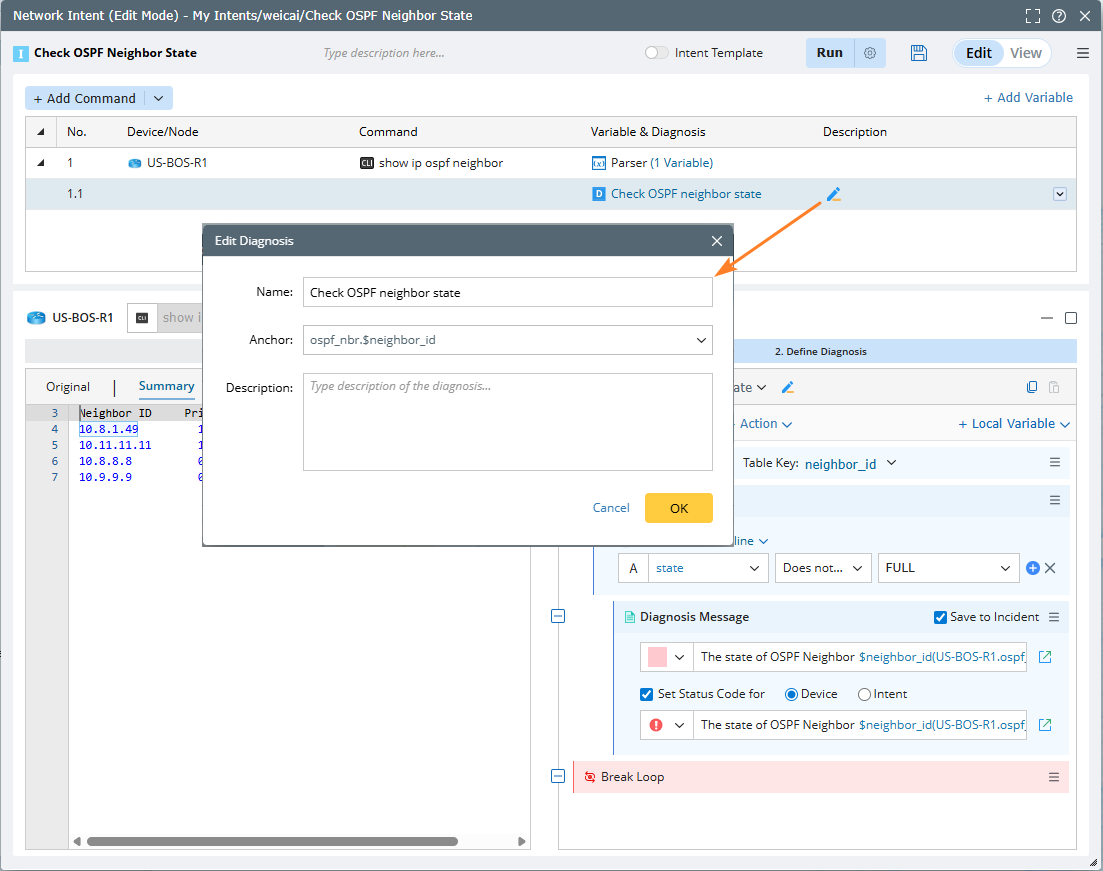
Task: Open the FULL value dropdown
Action: (1005, 568)
